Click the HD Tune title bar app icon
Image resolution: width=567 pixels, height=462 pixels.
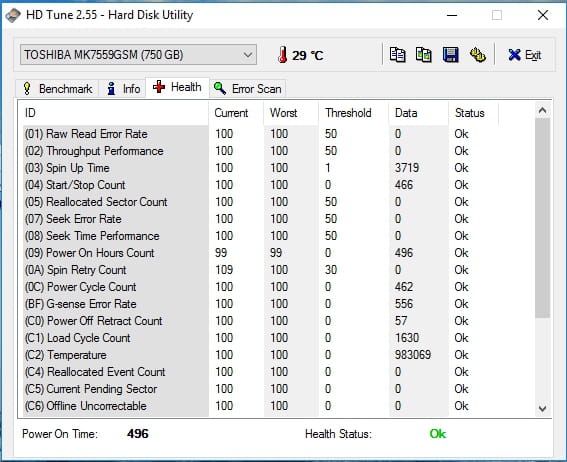pos(13,15)
